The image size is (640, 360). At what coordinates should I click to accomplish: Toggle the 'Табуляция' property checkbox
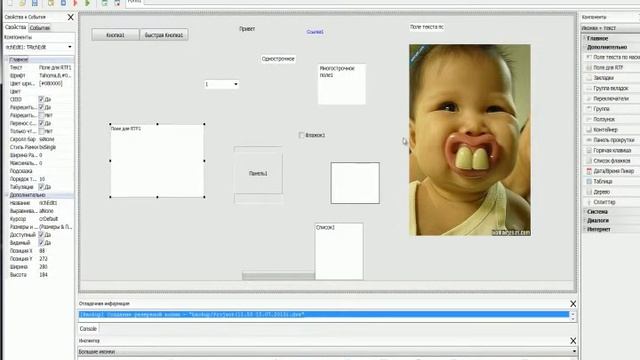41,187
